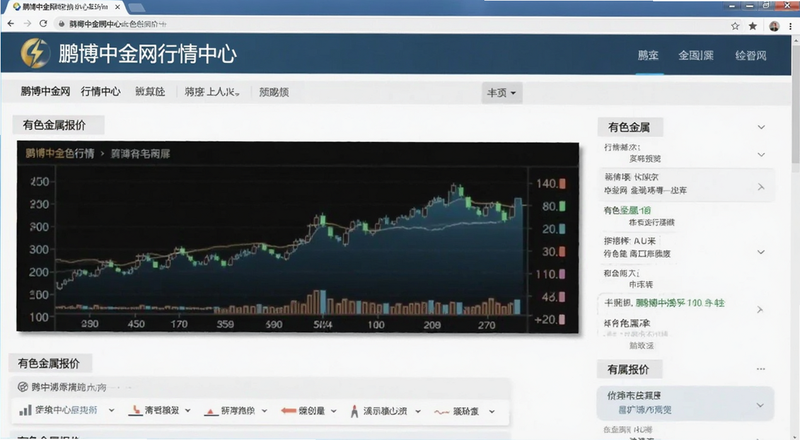The height and width of the screenshot is (440, 800).
Task: Click the red left-arrow icon in the toolbar
Action: click(x=288, y=410)
